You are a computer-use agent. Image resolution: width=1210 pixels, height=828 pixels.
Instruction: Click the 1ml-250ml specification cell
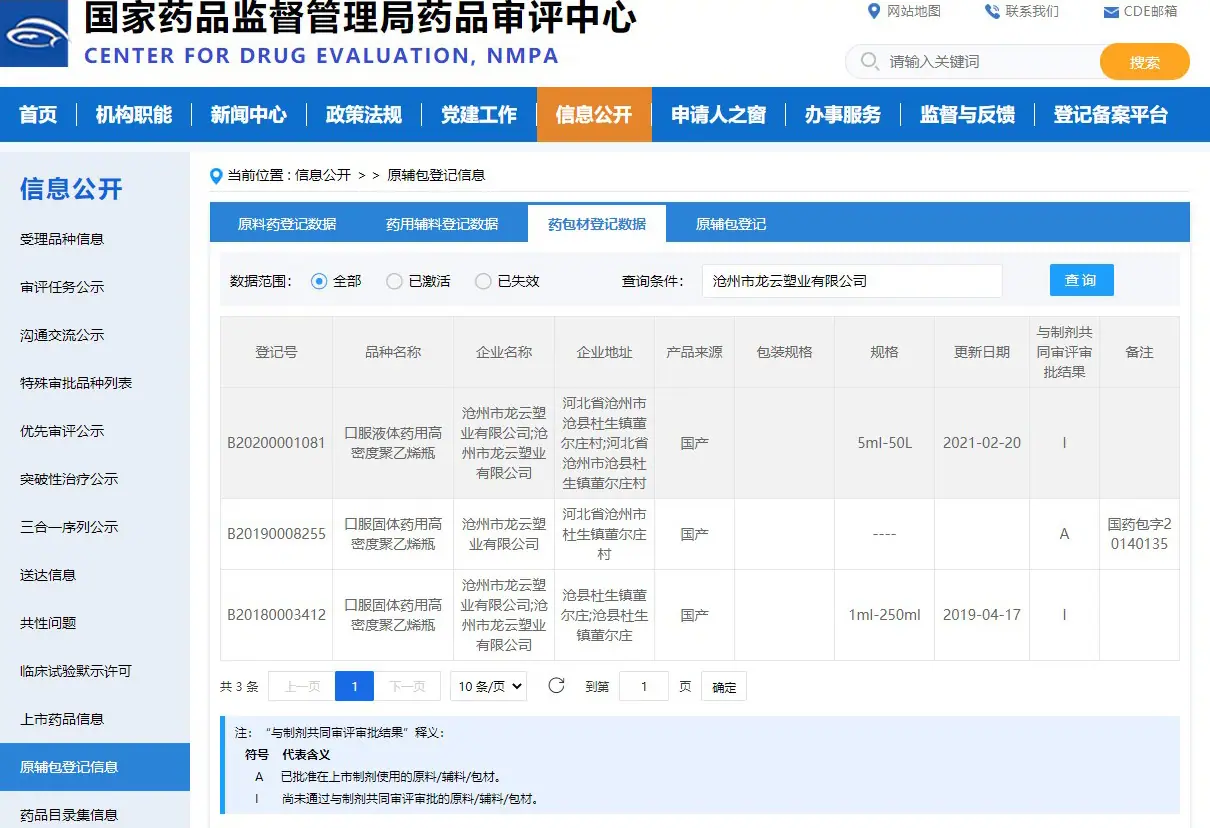884,615
